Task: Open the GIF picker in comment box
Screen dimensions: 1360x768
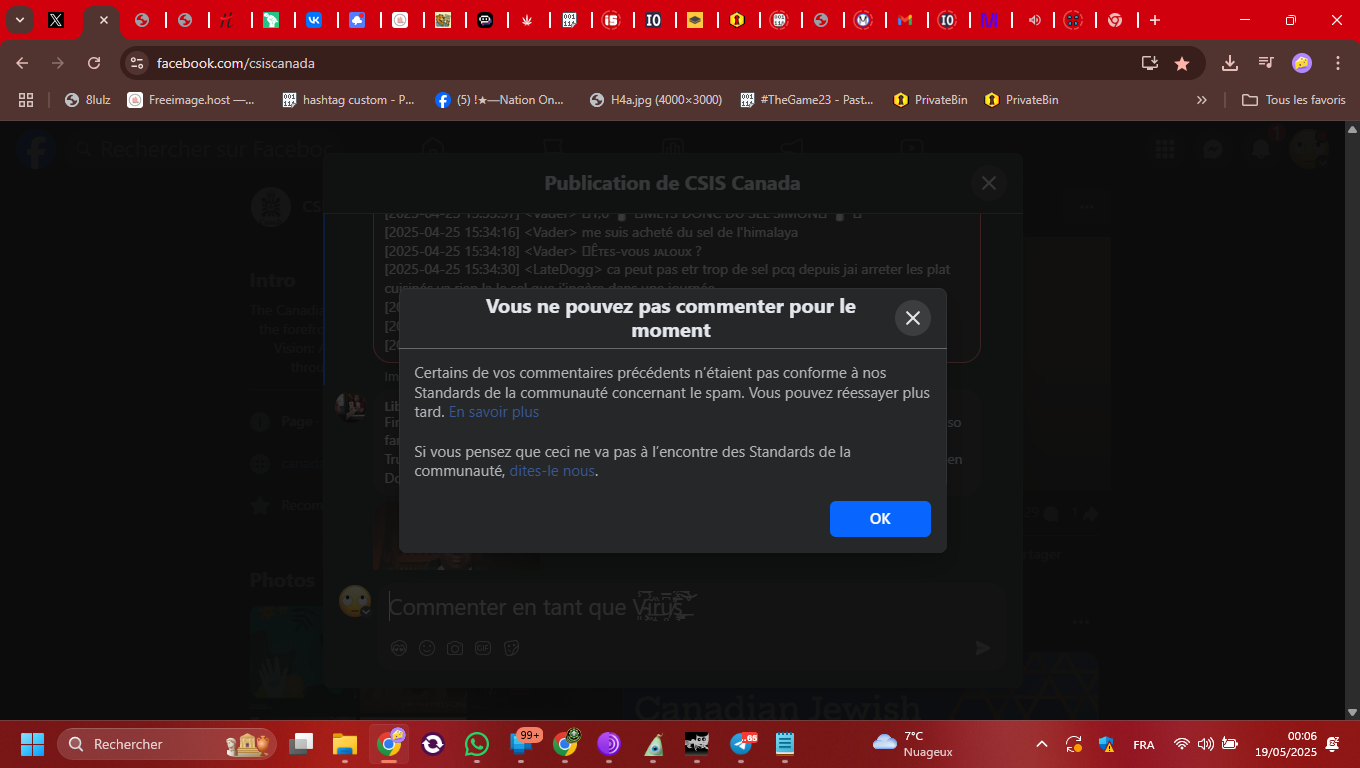Action: (x=483, y=648)
